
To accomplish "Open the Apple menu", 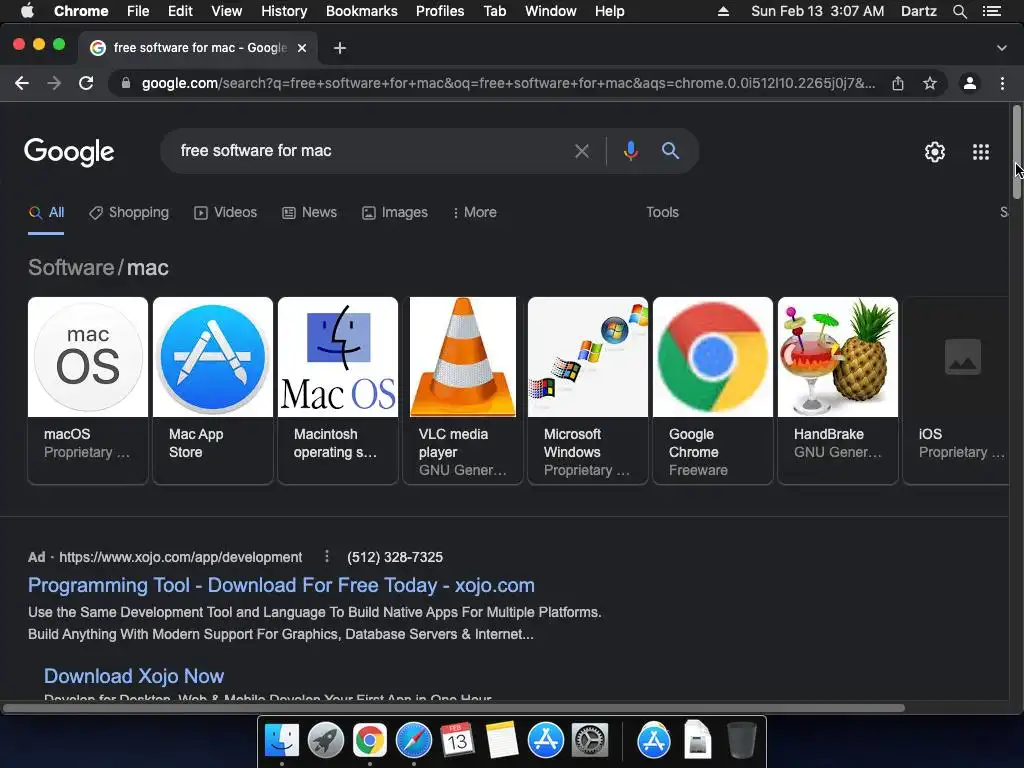I will (27, 11).
